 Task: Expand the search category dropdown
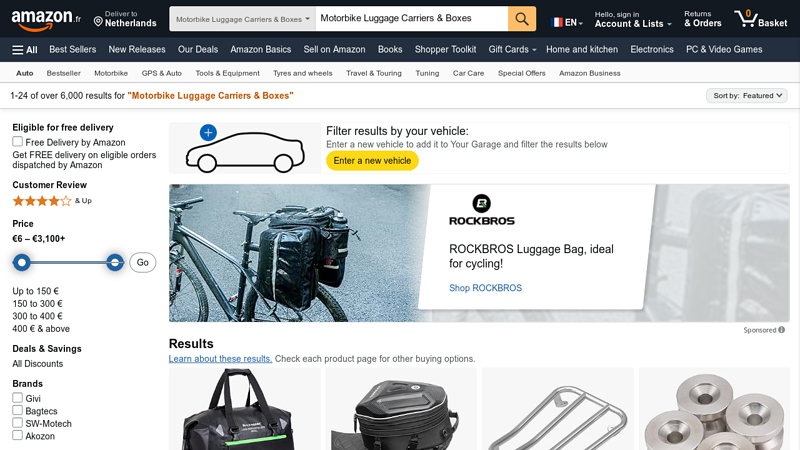point(242,19)
